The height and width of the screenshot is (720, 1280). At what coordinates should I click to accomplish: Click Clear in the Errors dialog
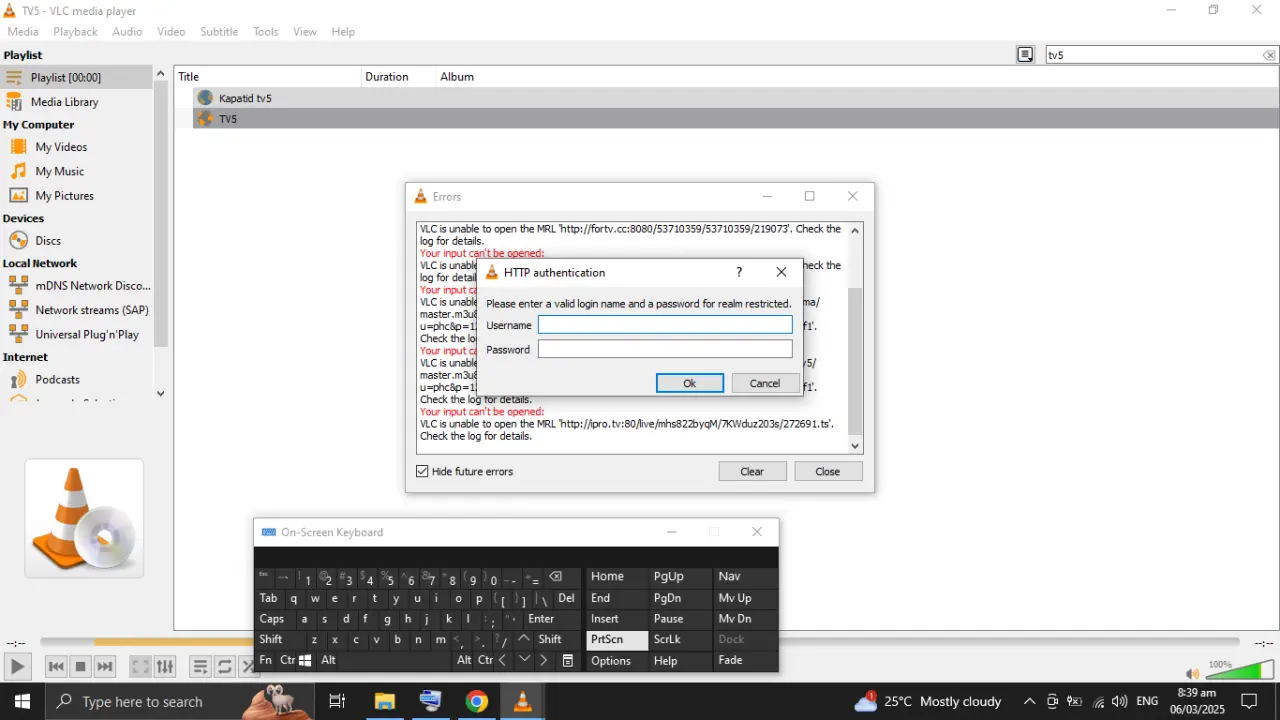(752, 472)
